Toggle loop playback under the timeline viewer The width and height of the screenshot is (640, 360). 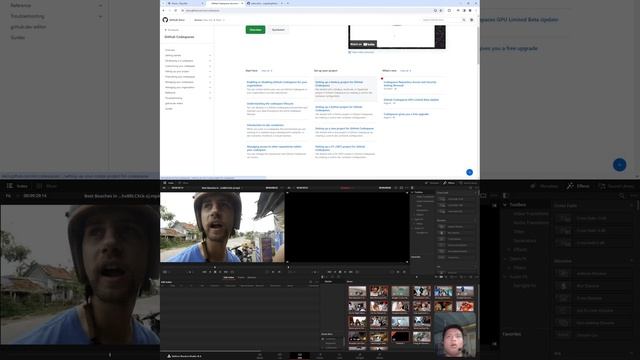pyautogui.click(x=357, y=272)
